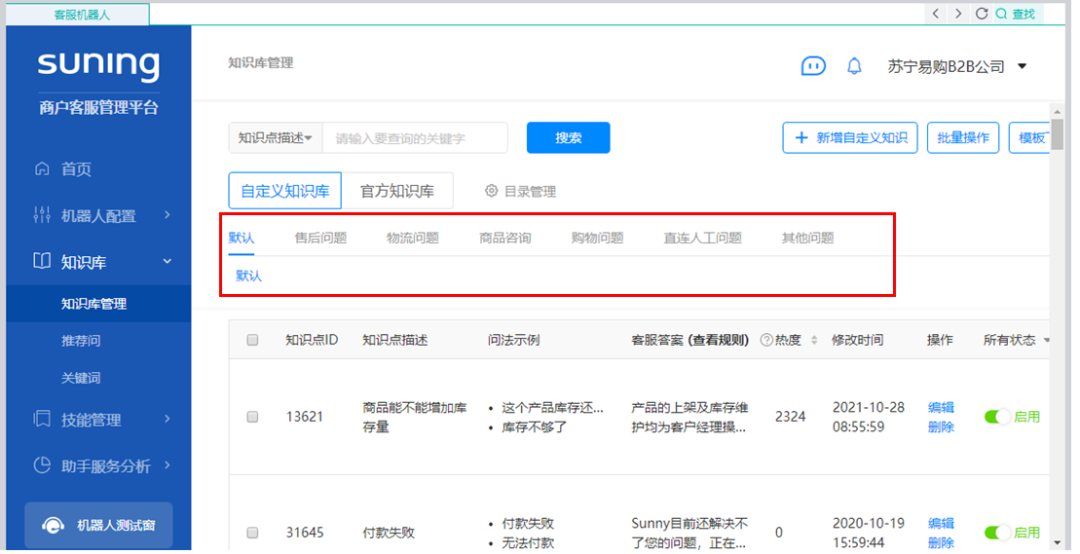Click the vertical scrollbar thumb
1080x554 pixels.
[1057, 134]
